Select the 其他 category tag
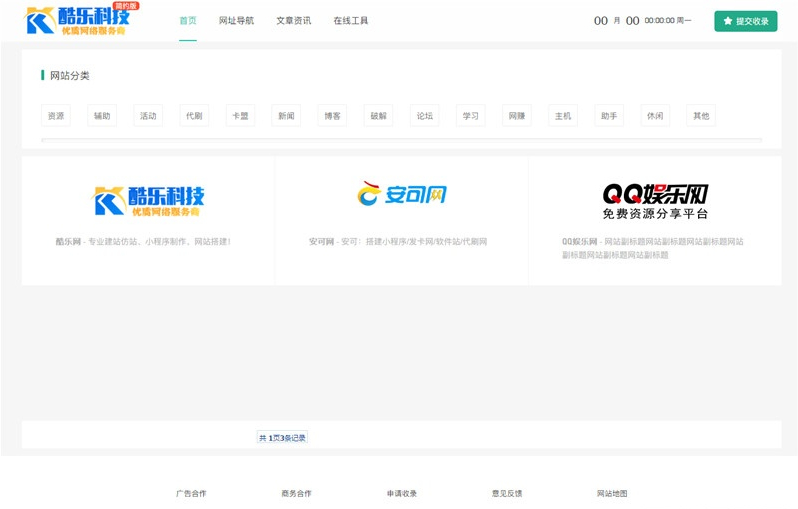798x509 pixels. (x=701, y=116)
